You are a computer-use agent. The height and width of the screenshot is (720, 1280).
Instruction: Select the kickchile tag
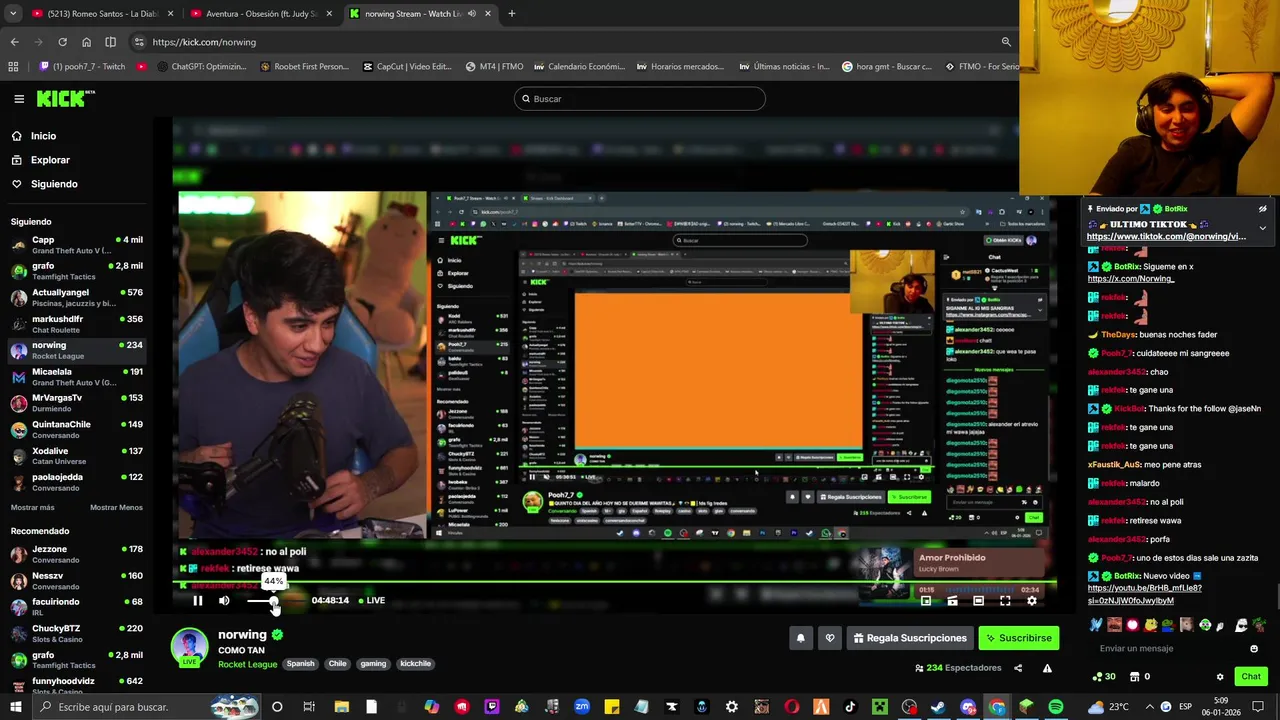[415, 664]
